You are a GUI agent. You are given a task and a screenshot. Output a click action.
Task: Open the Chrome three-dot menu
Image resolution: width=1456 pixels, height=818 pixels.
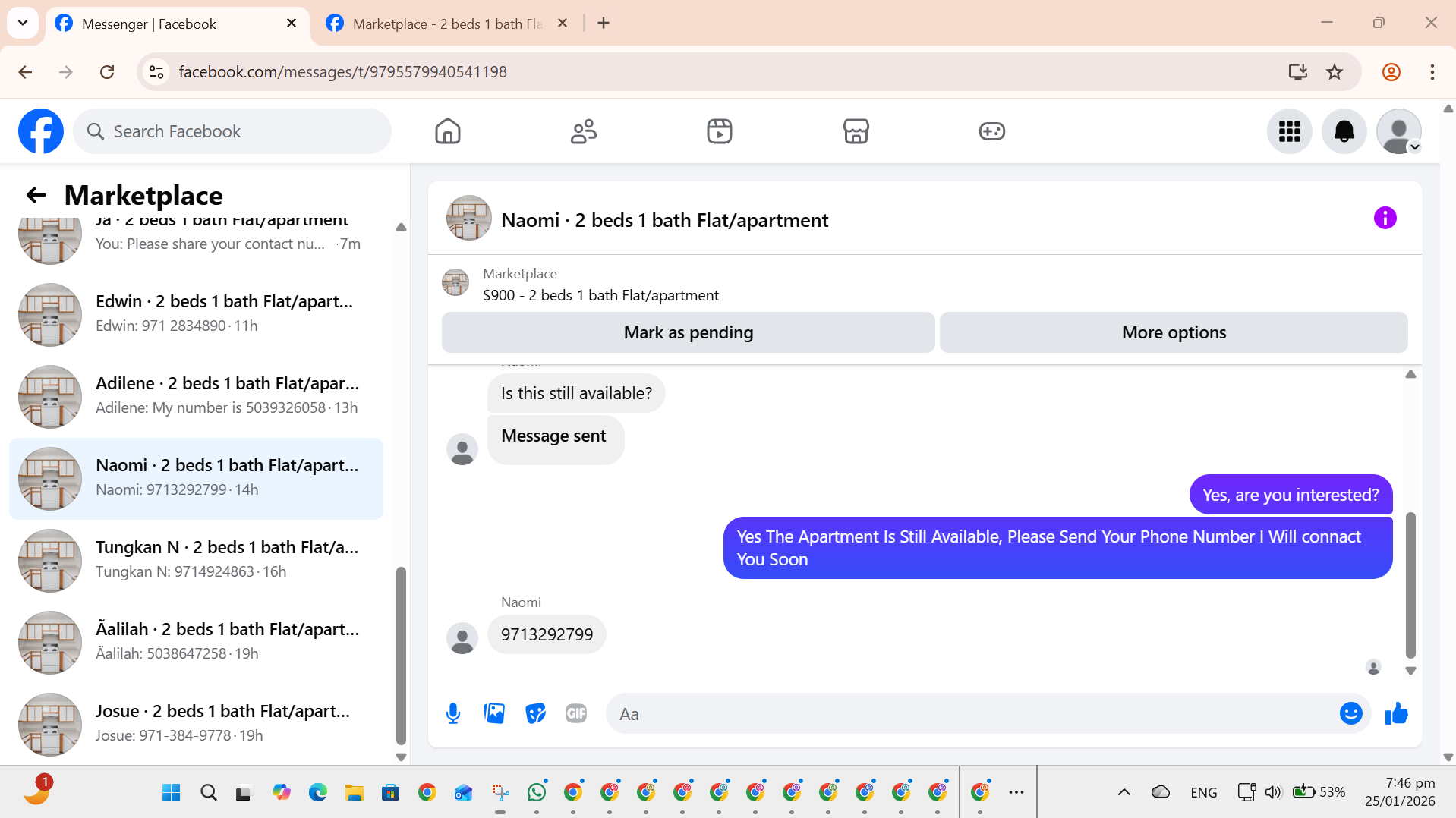[1432, 72]
